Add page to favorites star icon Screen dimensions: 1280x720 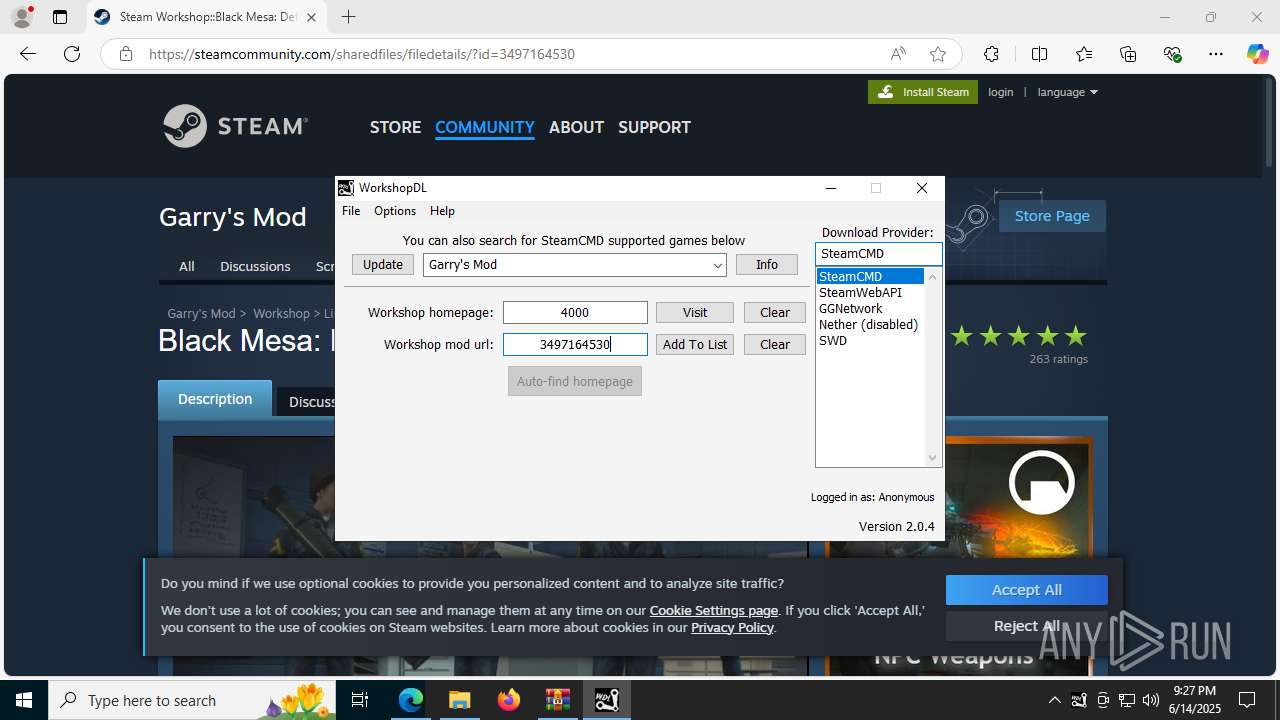938,54
